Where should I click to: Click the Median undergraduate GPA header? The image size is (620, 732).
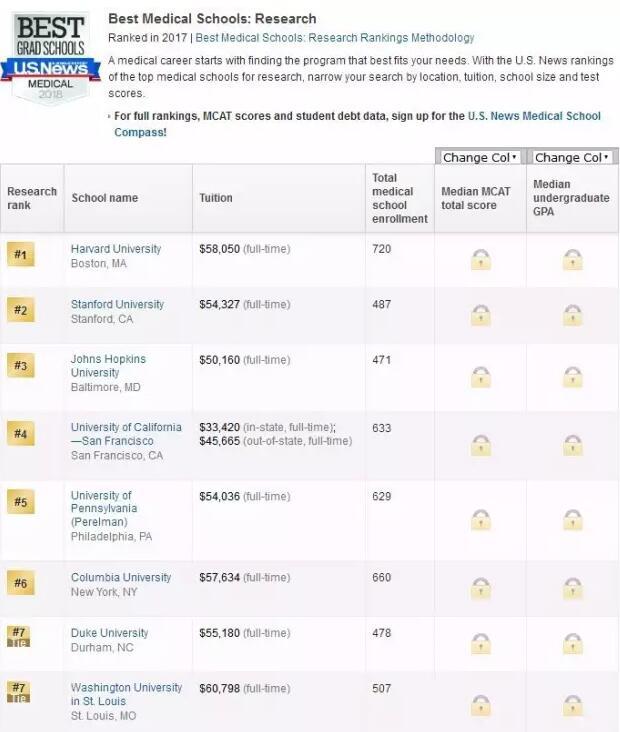tap(572, 198)
